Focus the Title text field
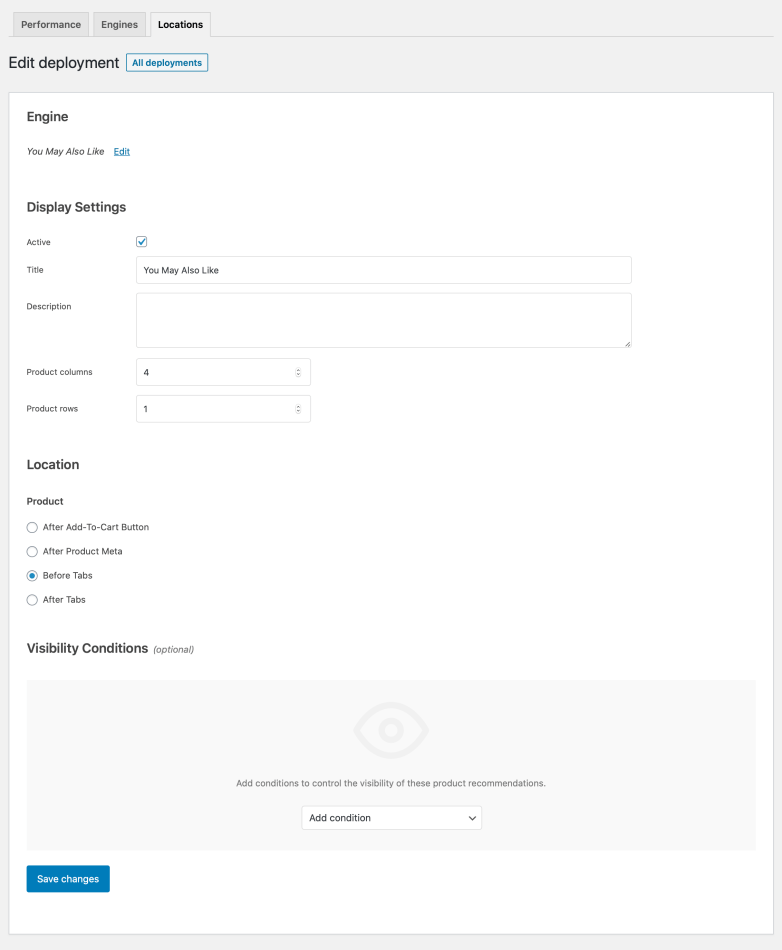 [383, 270]
